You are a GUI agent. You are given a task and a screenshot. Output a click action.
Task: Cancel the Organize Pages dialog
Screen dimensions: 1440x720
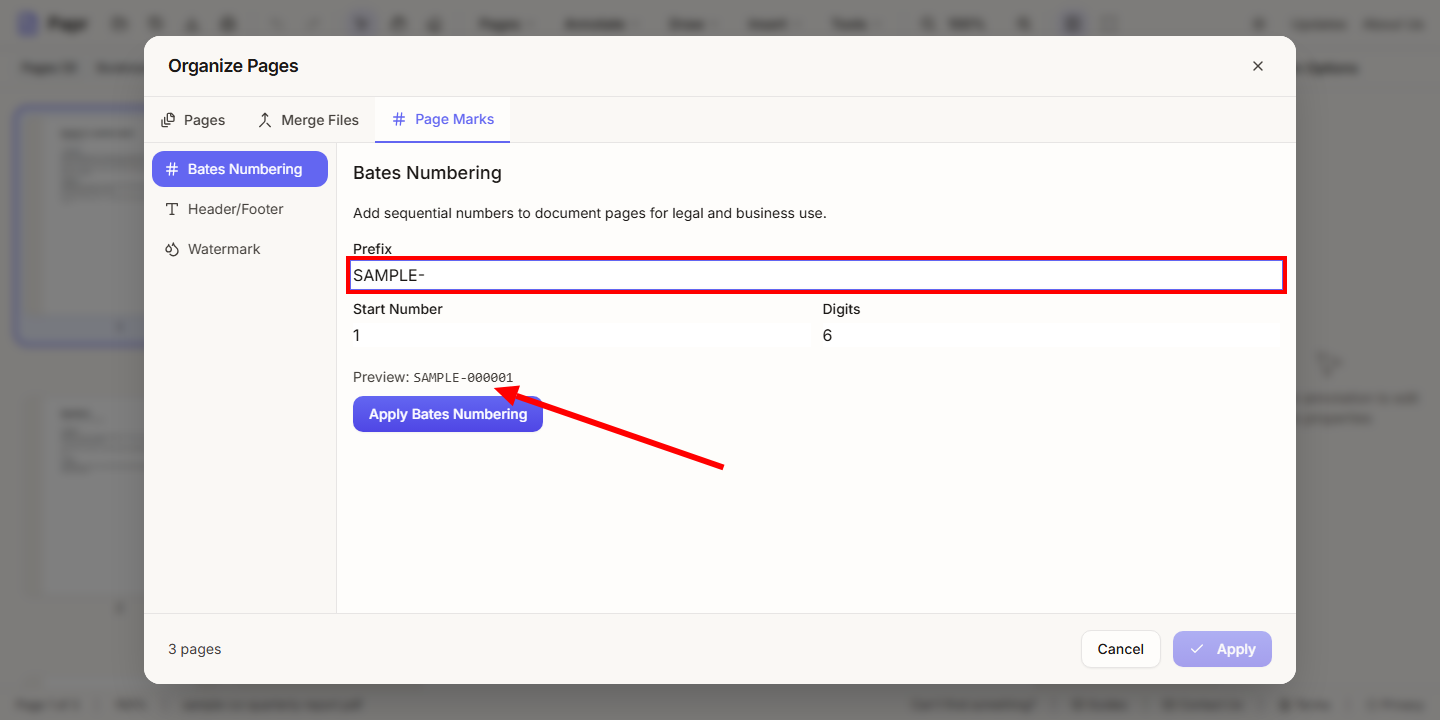(1120, 649)
